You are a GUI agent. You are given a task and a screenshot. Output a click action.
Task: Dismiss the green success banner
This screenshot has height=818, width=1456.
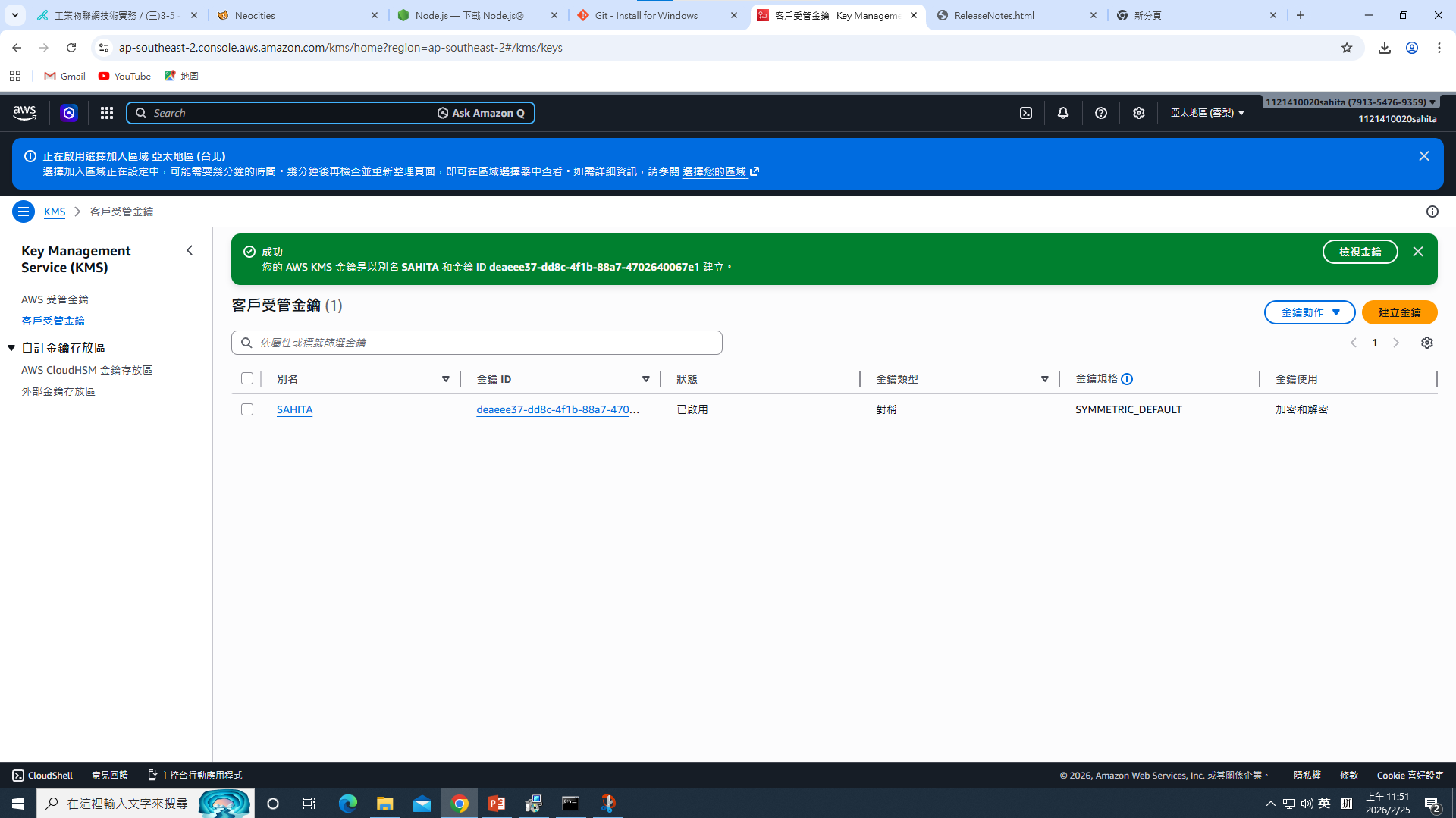click(1417, 252)
